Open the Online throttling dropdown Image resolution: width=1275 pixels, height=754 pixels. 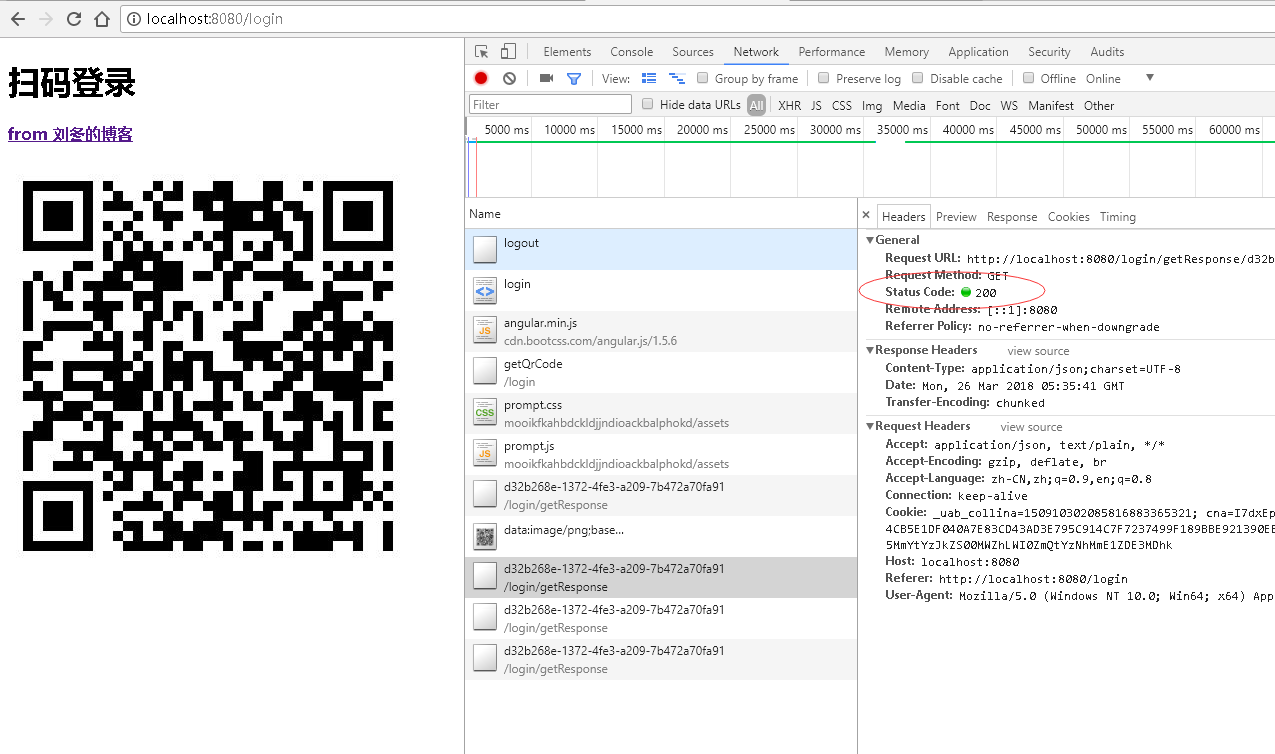coord(1119,78)
